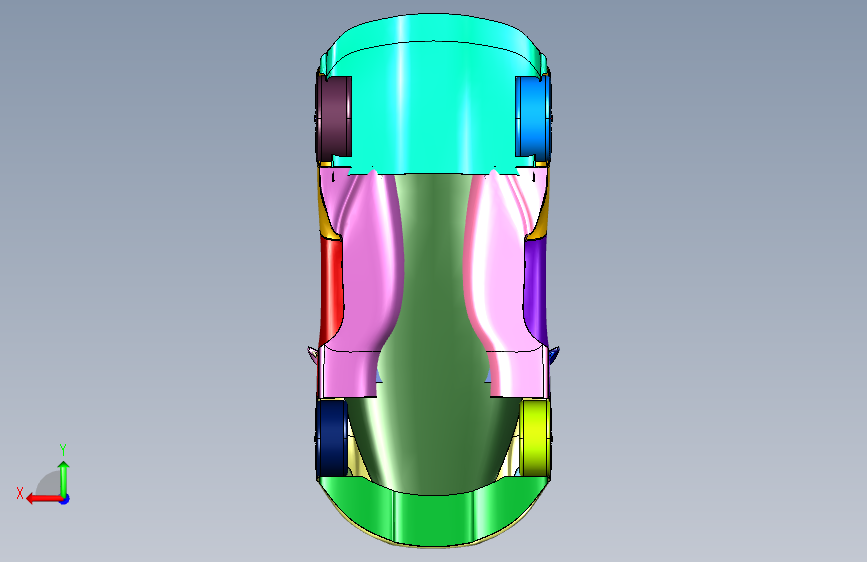Click the green Y axis arrow of triad
867x562 pixels.
64,478
